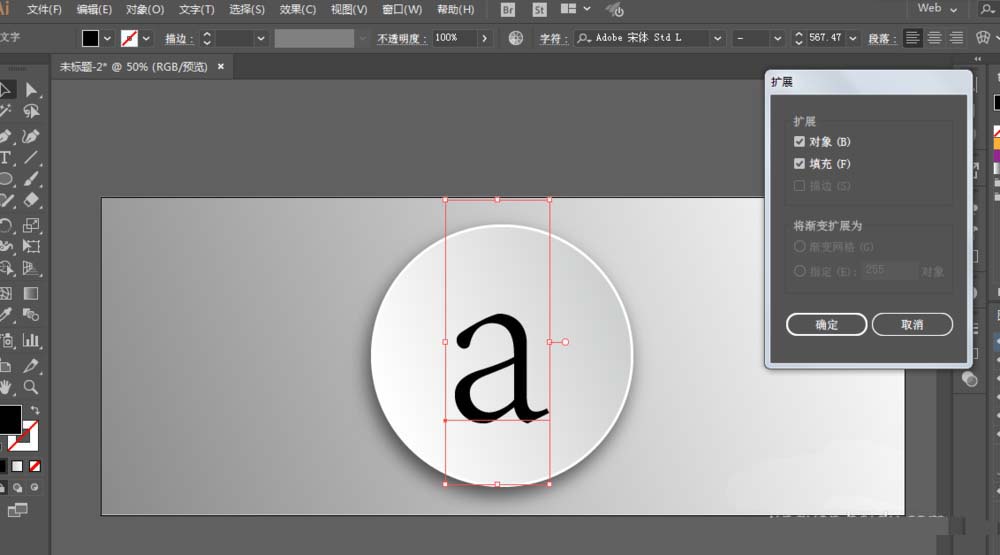
Task: Click the 字符 character panel link
Action: click(x=554, y=39)
